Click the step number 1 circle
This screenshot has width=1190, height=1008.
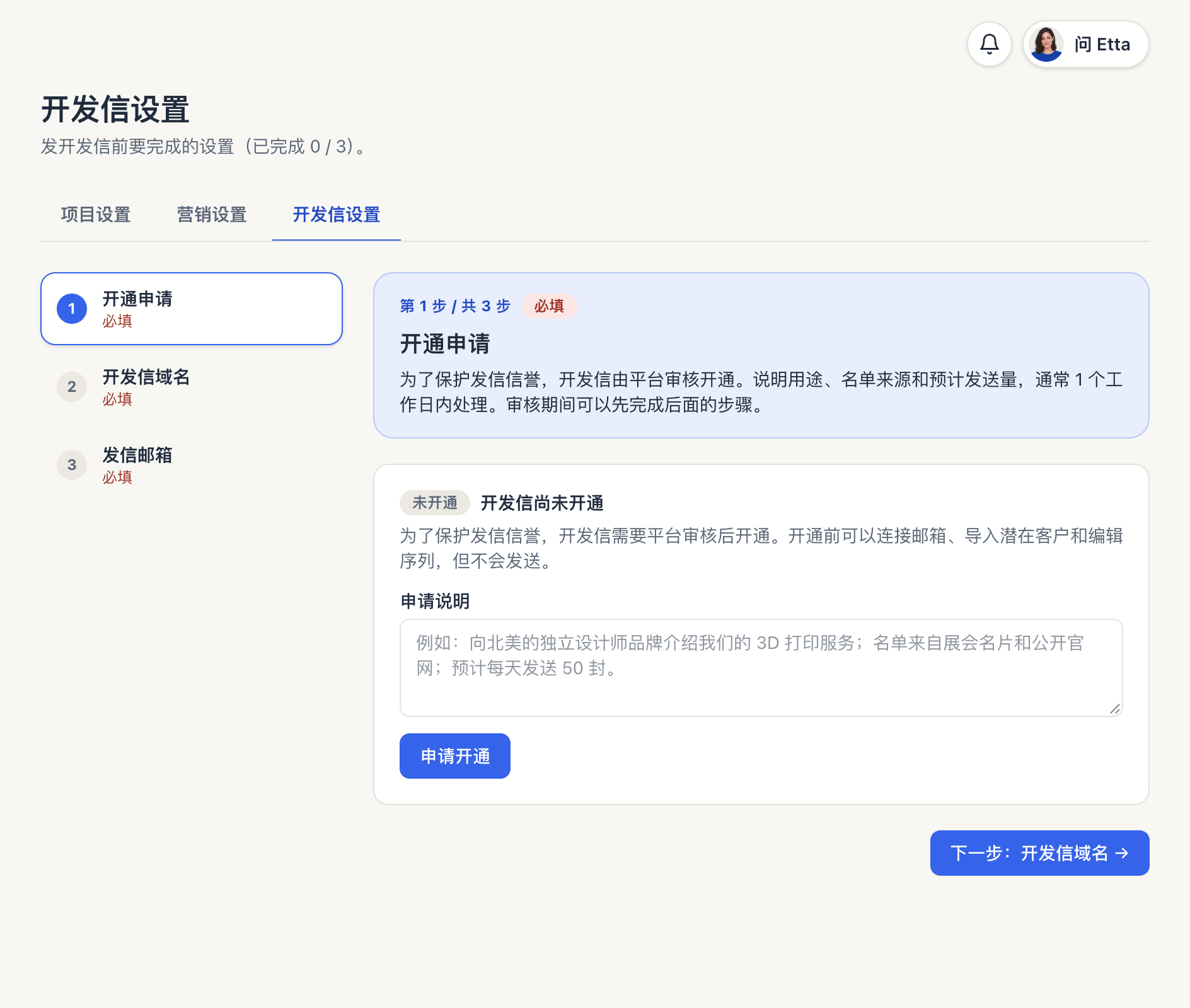(72, 309)
